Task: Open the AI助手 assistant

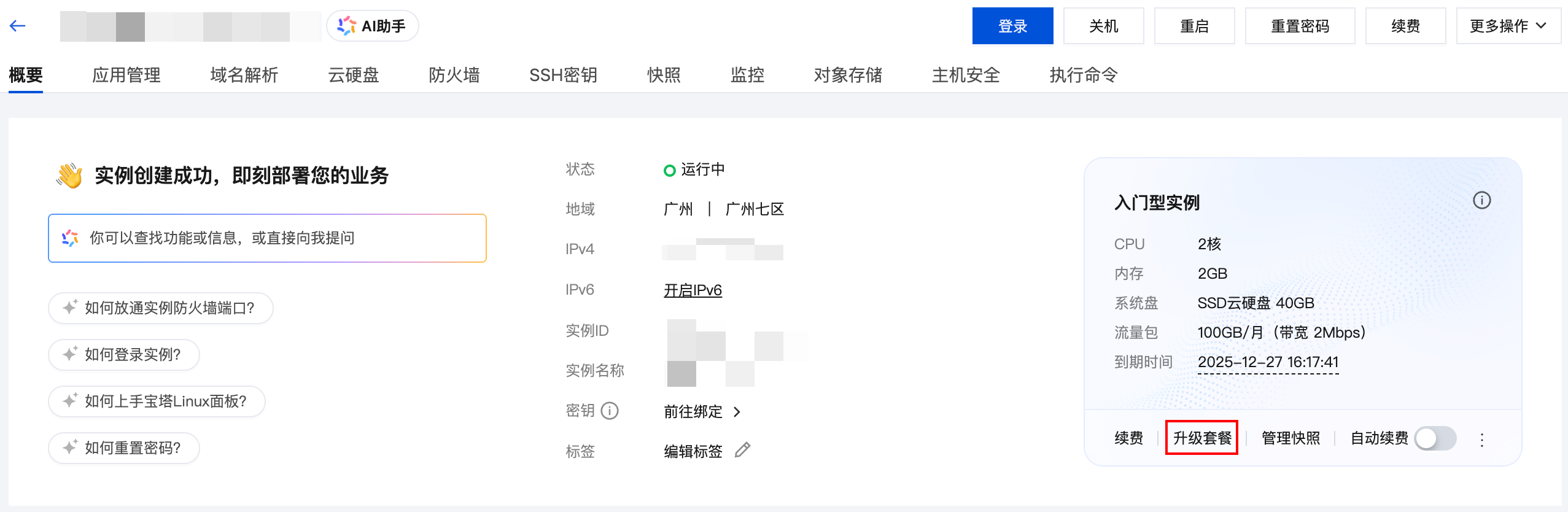Action: (373, 26)
